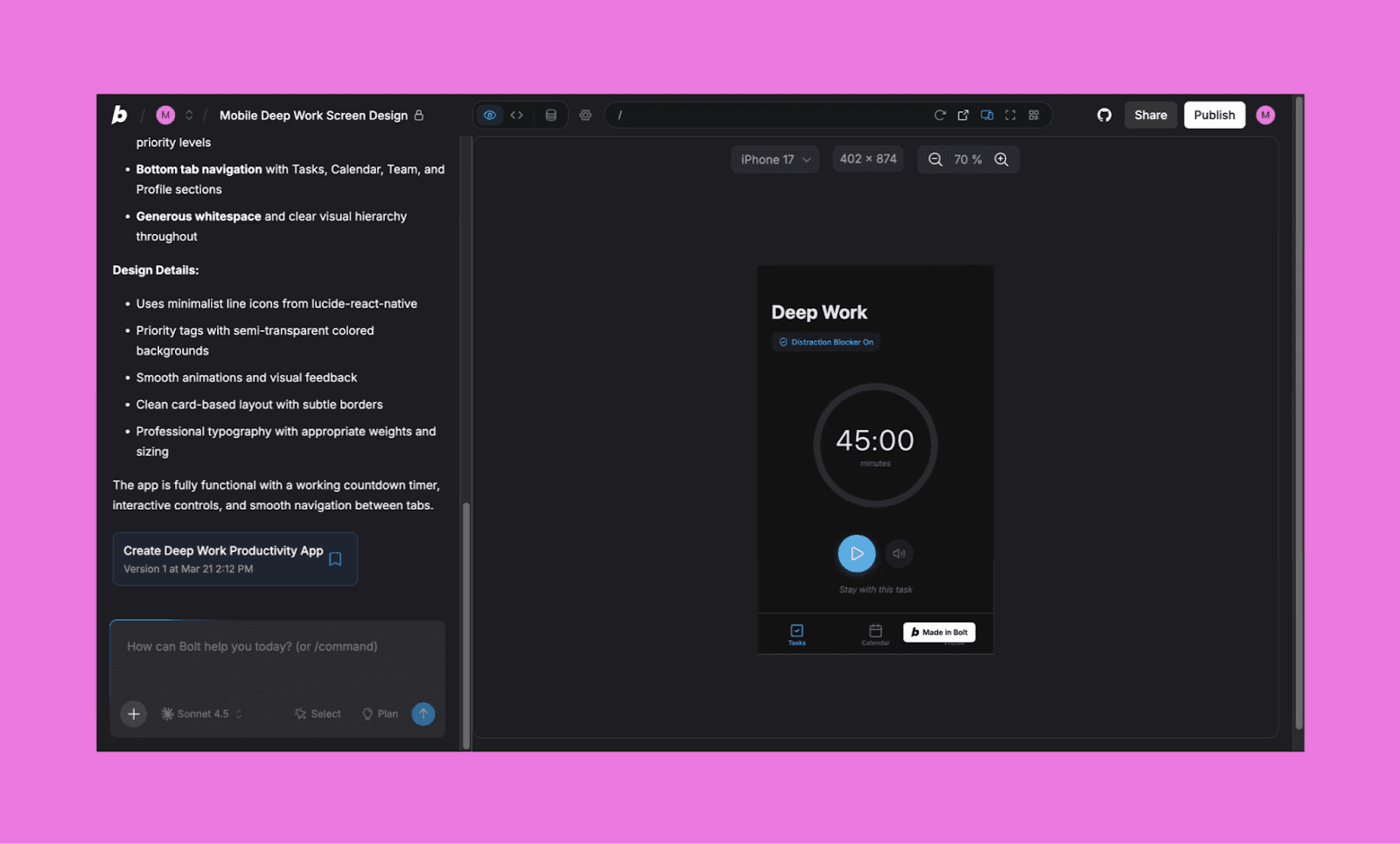Select the Tasks tab
This screenshot has width=1400, height=844.
pos(796,634)
